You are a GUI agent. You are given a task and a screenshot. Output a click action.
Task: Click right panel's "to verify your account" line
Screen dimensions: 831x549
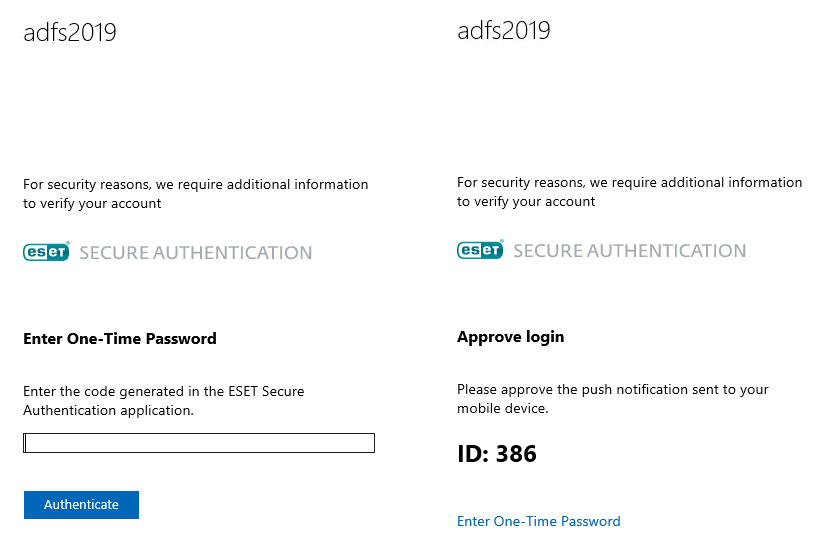(x=526, y=201)
